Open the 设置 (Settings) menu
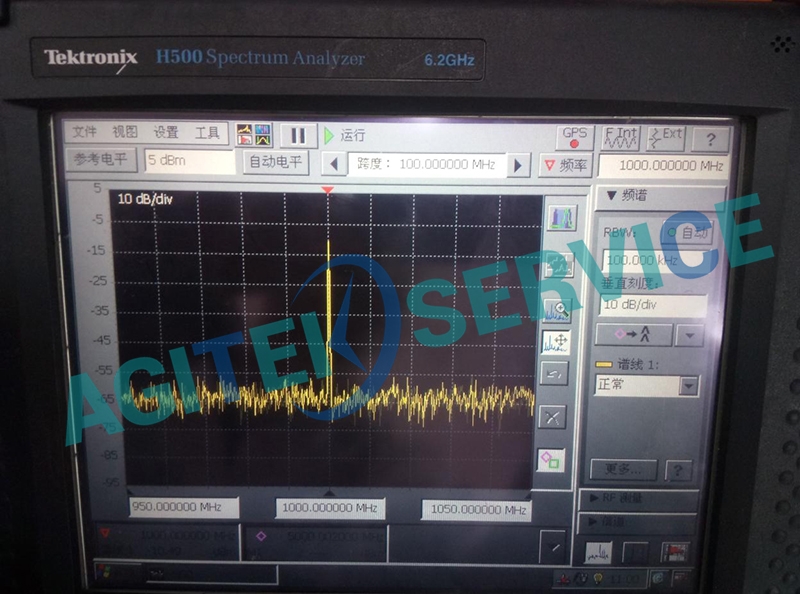This screenshot has width=800, height=594. 166,133
